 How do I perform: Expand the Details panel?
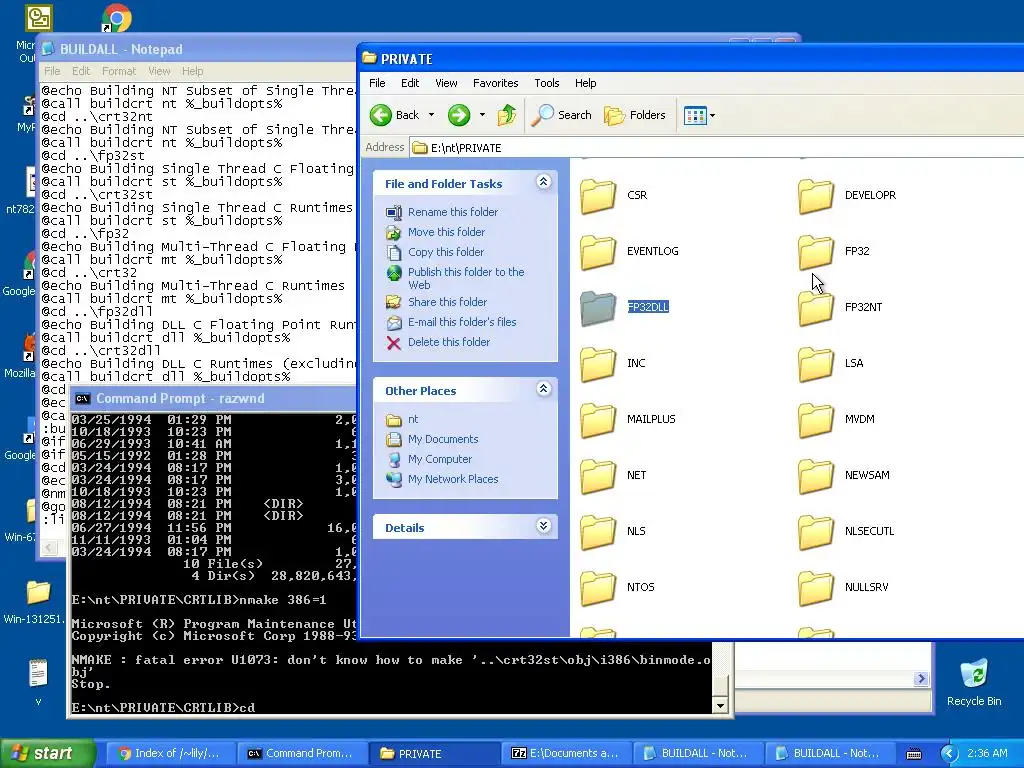[x=543, y=526]
